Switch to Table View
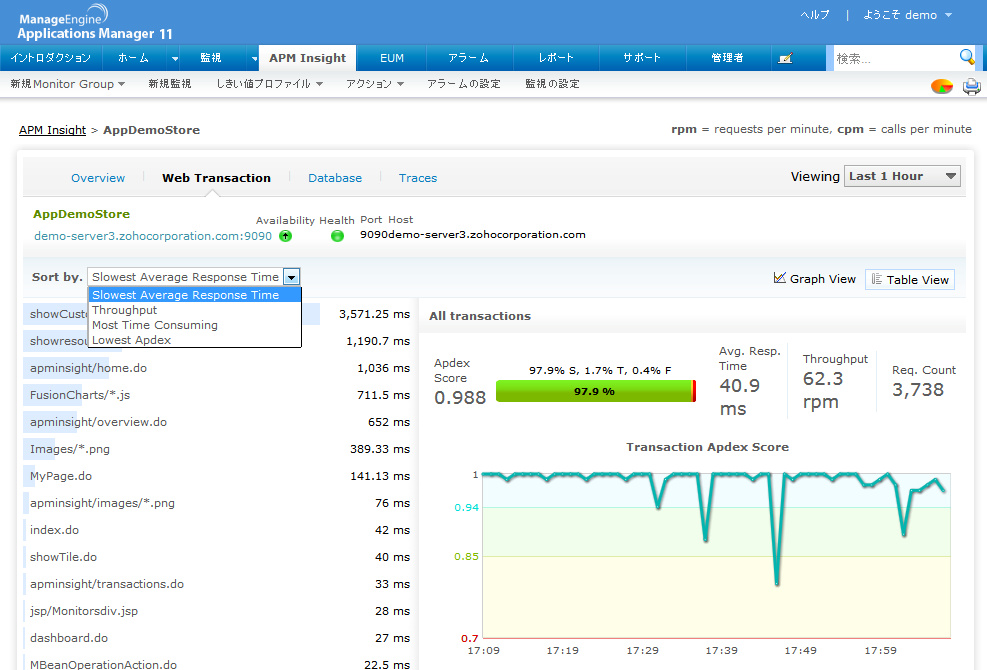Screen dimensions: 987x670 click(x=909, y=280)
